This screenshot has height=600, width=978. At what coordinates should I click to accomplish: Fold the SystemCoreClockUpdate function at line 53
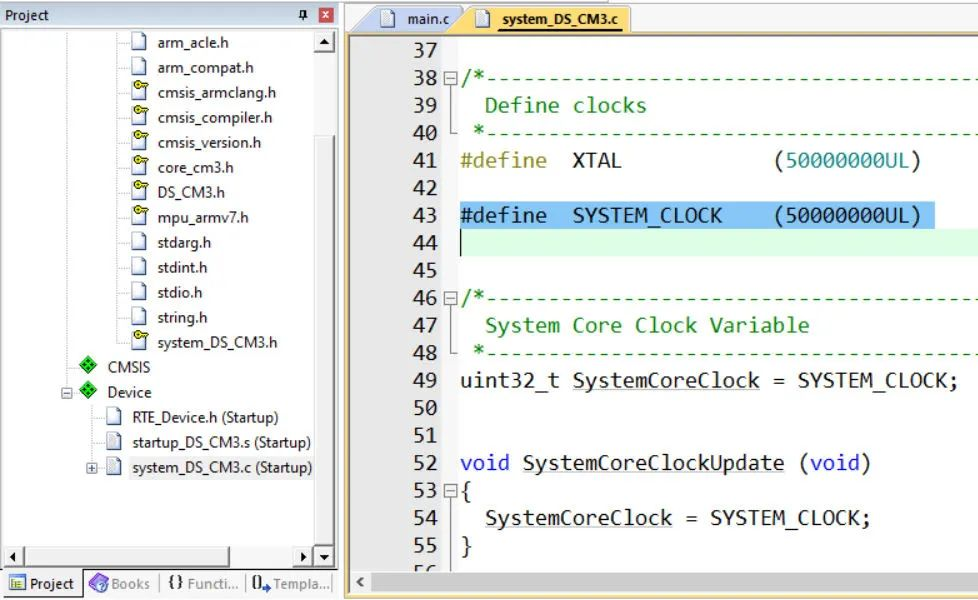(450, 491)
